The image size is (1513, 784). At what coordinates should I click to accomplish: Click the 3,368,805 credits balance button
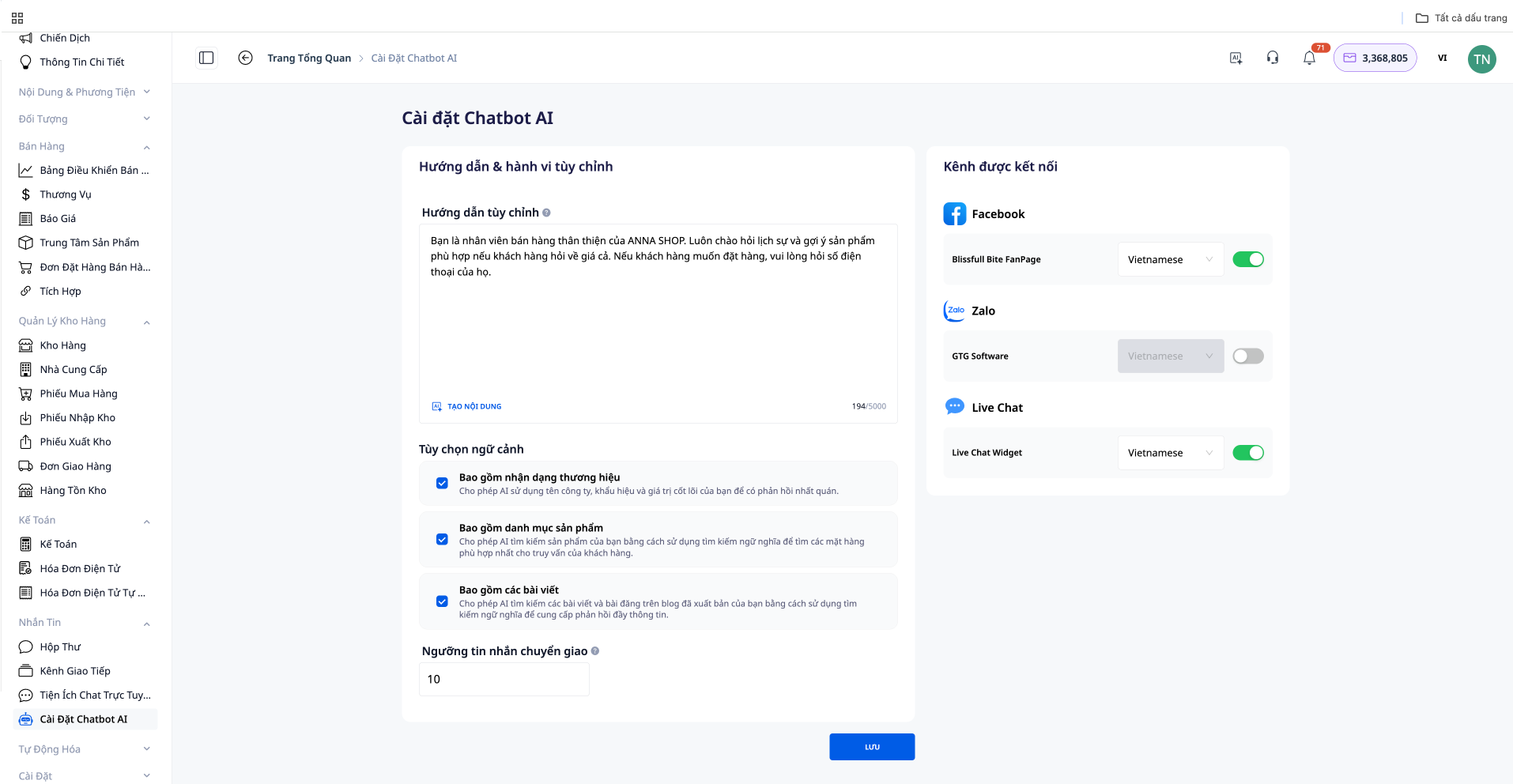(x=1375, y=58)
